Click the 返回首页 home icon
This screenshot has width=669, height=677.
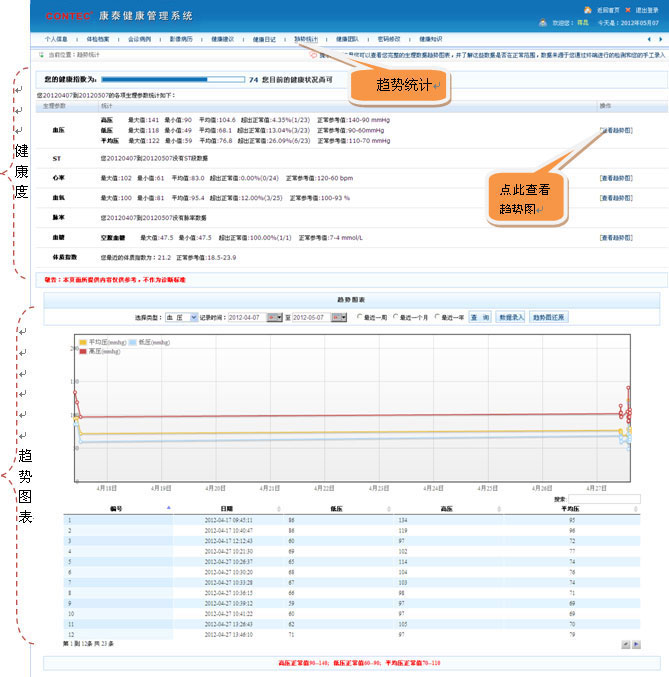click(589, 9)
